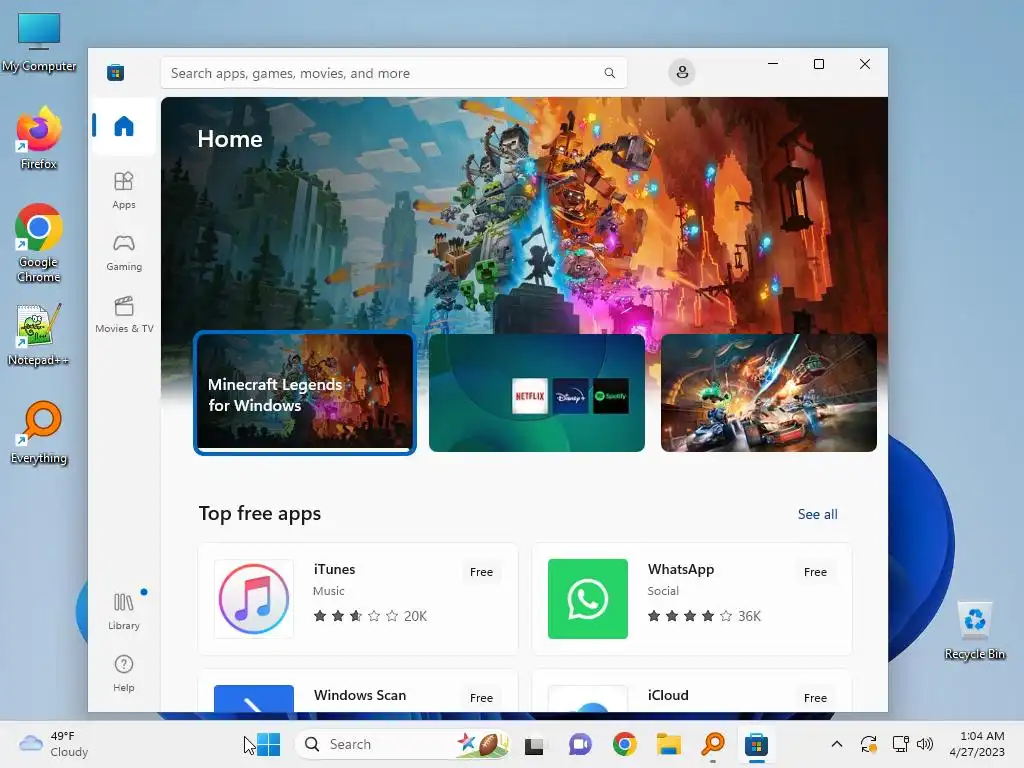Open the Recycle Bin desktop icon
Screen dimensions: 1024x768
coord(974,631)
